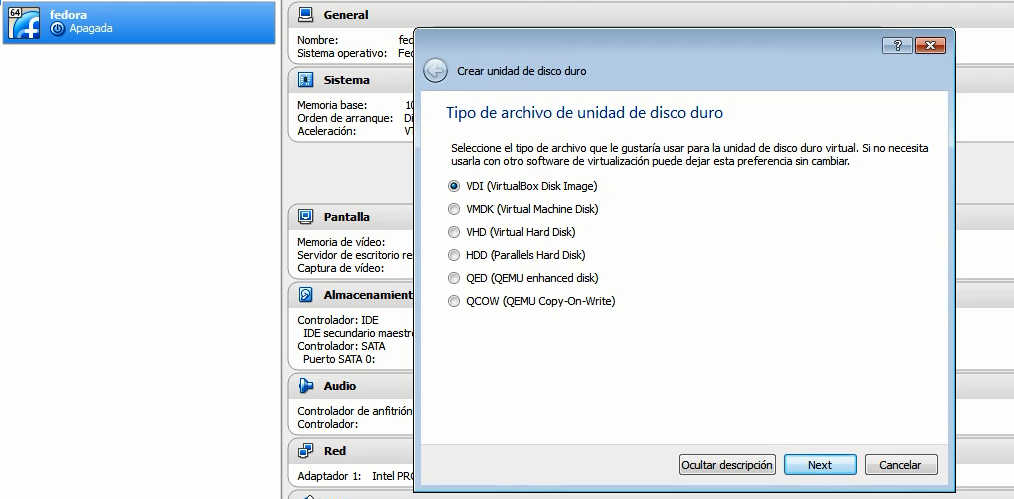Click the Cancelar button
The image size is (1014, 499).
tap(900, 465)
